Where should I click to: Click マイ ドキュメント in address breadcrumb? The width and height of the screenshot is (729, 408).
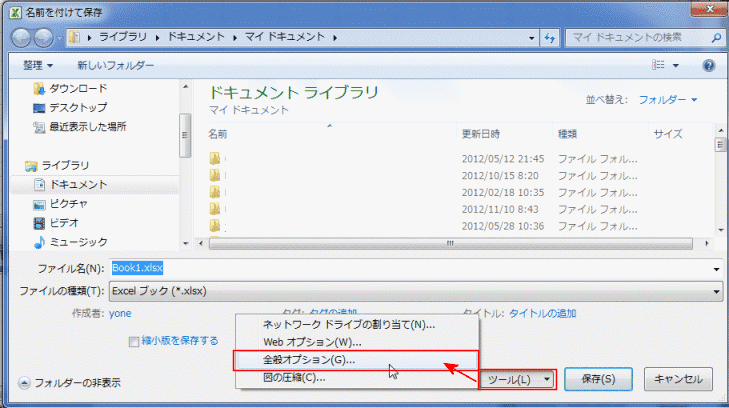(285, 37)
